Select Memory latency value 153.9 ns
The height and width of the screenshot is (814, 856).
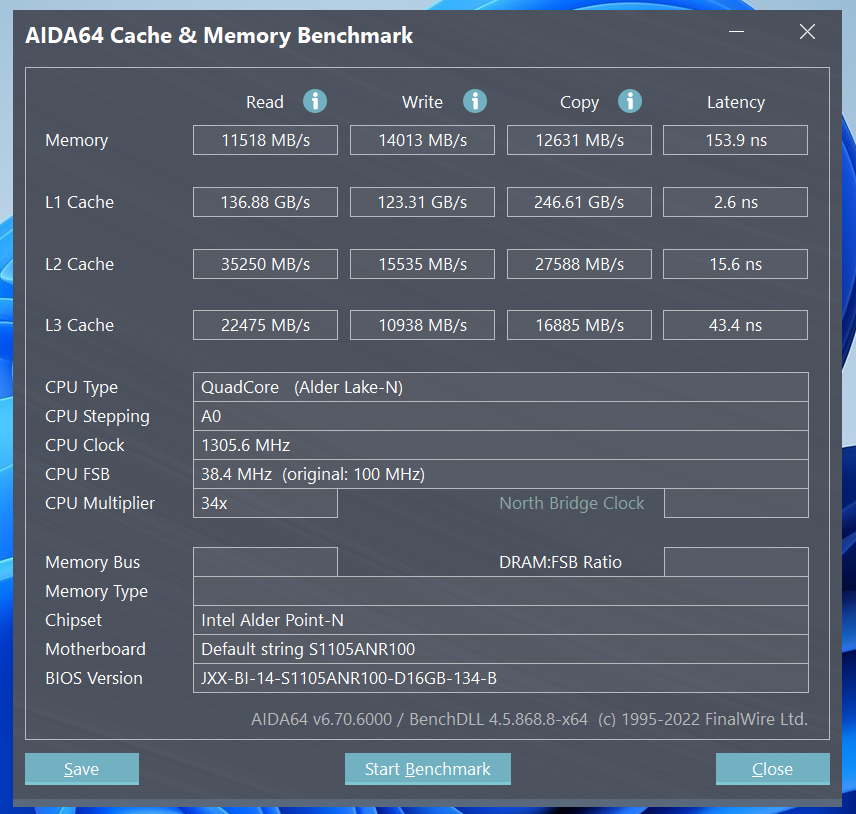pyautogui.click(x=735, y=140)
